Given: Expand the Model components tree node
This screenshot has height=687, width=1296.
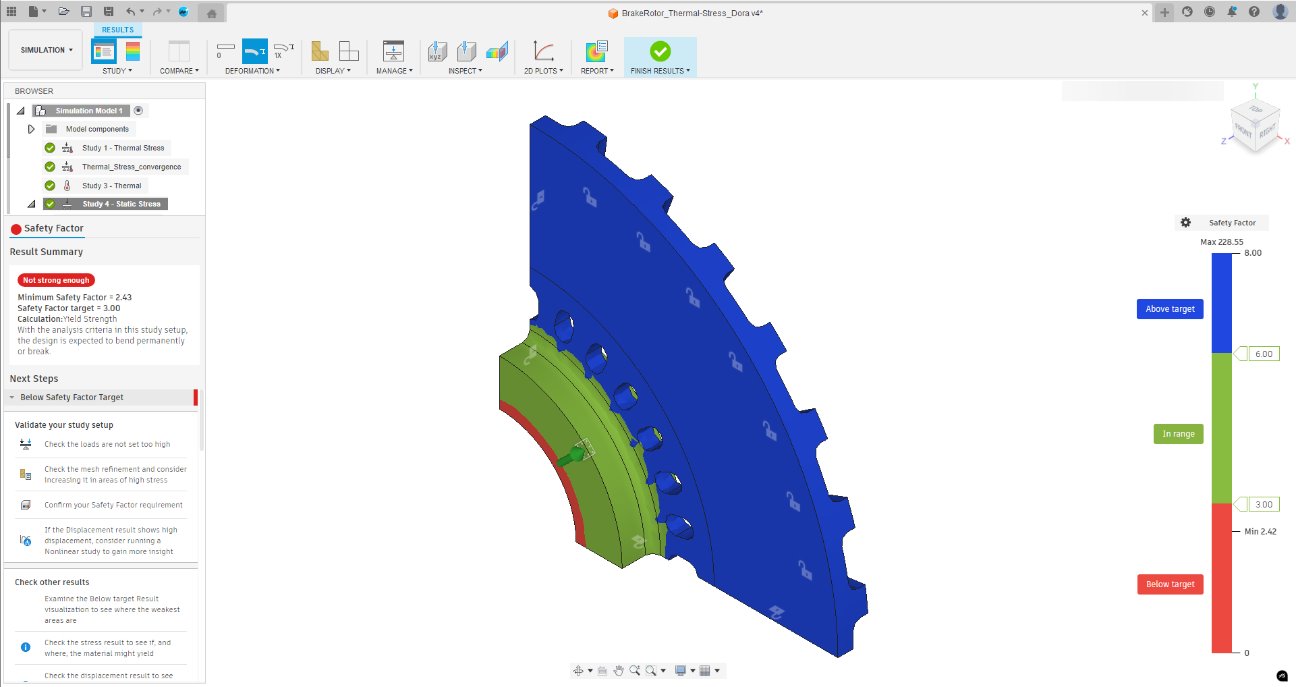Looking at the screenshot, I should [x=32, y=128].
